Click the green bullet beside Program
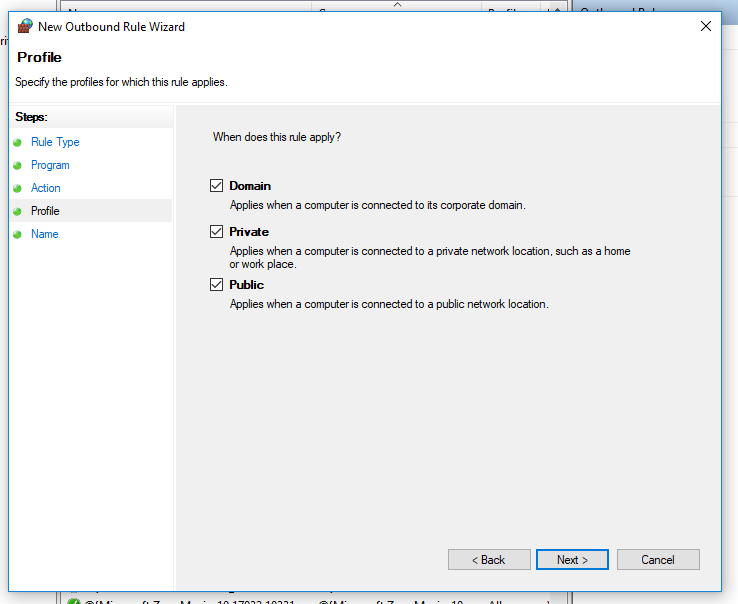 (x=18, y=165)
